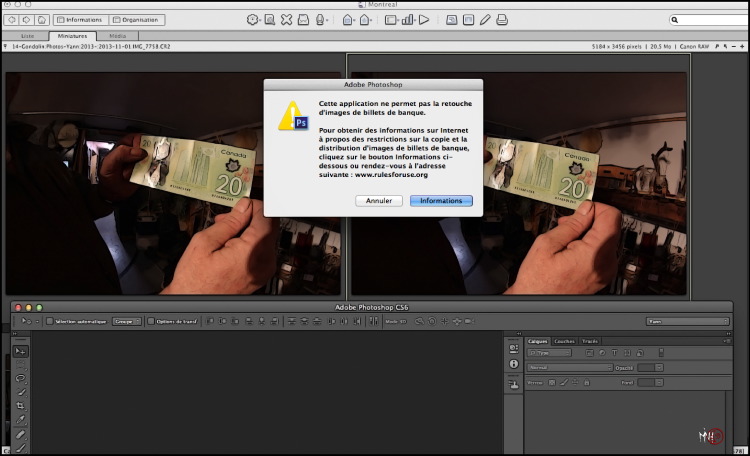Open the workspace switcher dropdown in Photoshop
The image size is (750, 456).
click(688, 322)
